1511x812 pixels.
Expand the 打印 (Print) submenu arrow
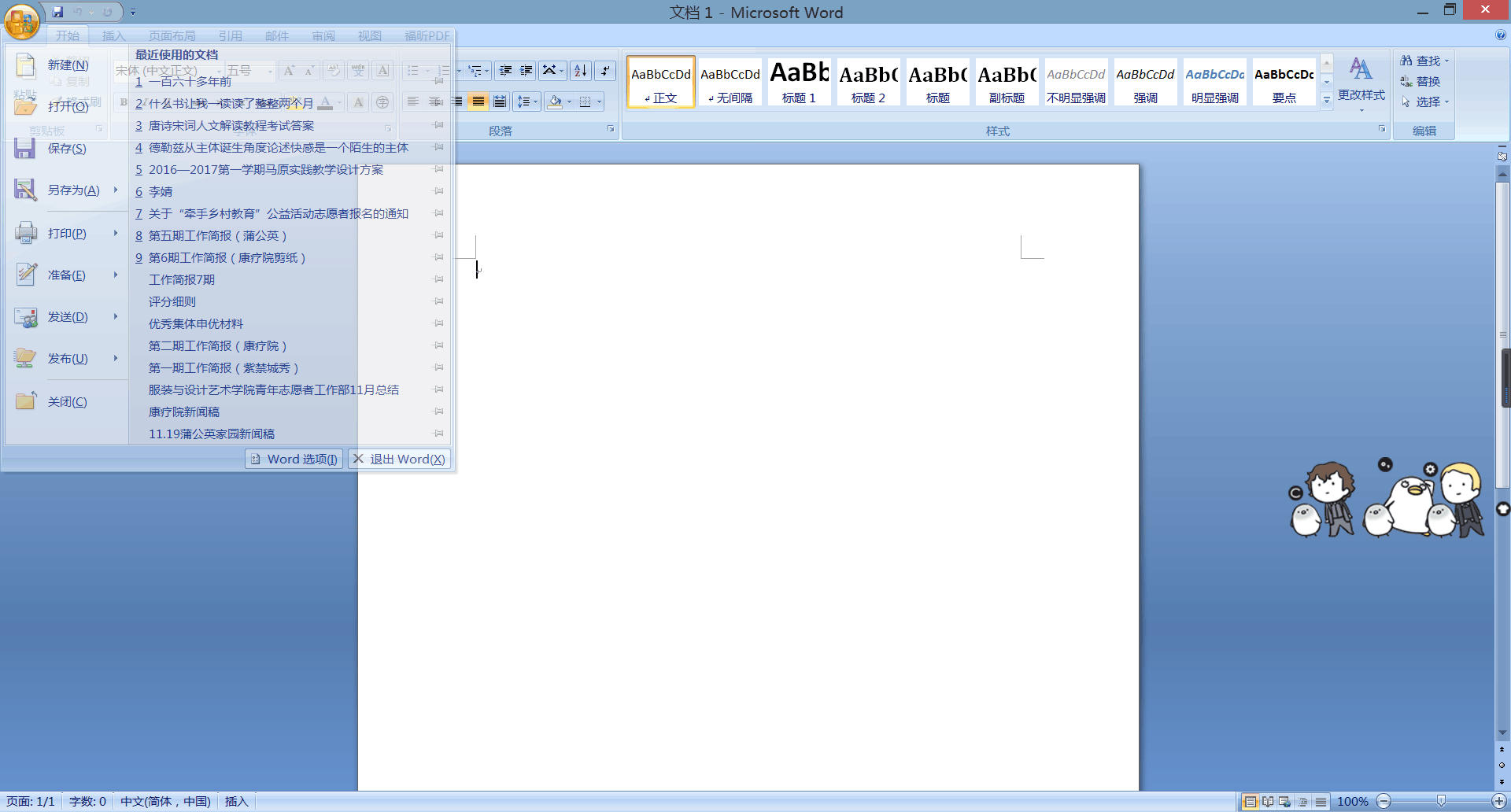pos(116,233)
